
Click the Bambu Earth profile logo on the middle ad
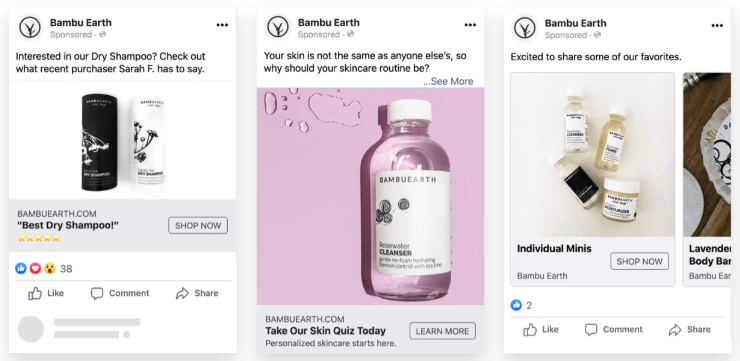(x=278, y=27)
